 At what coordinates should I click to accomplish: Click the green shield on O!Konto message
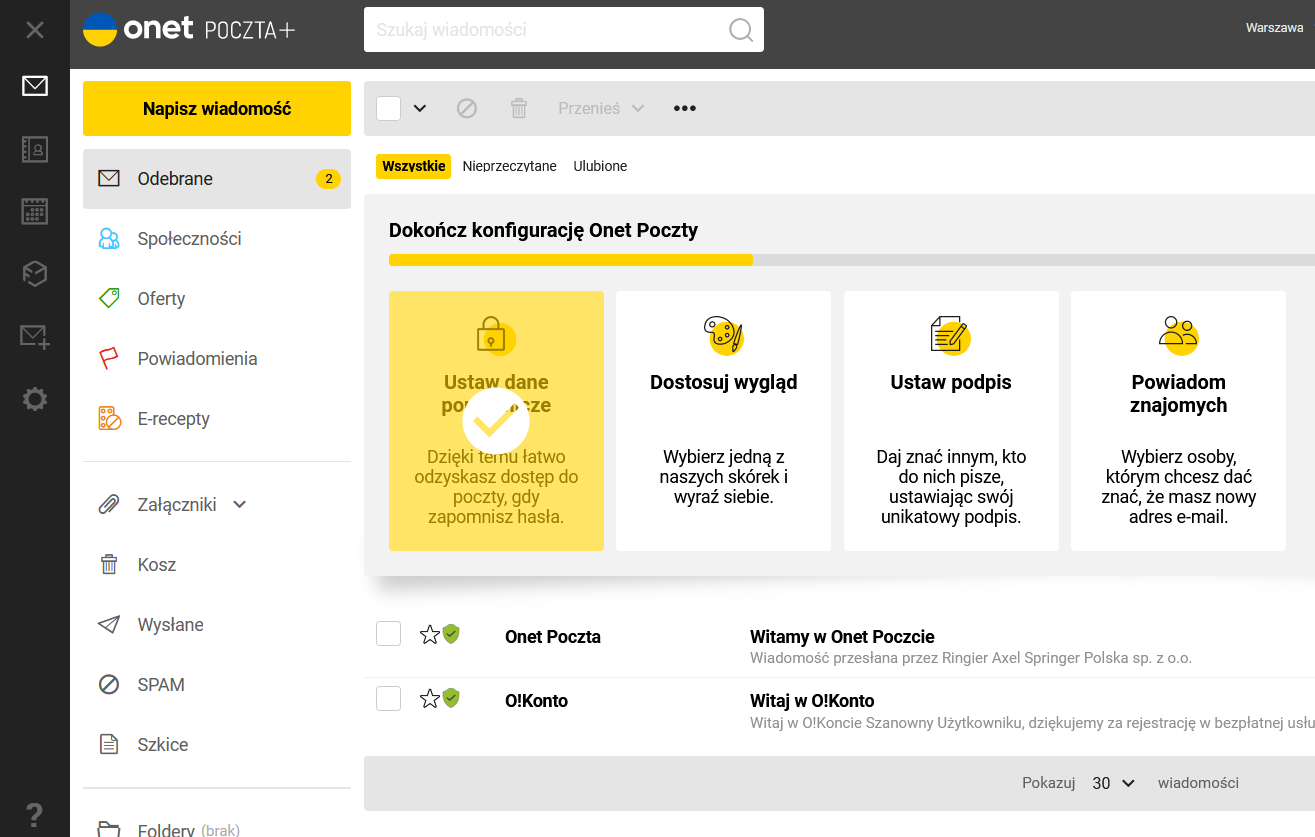tap(451, 698)
